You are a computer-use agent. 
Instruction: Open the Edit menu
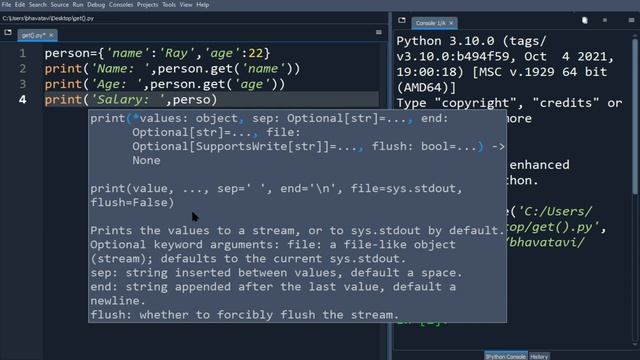pos(20,5)
